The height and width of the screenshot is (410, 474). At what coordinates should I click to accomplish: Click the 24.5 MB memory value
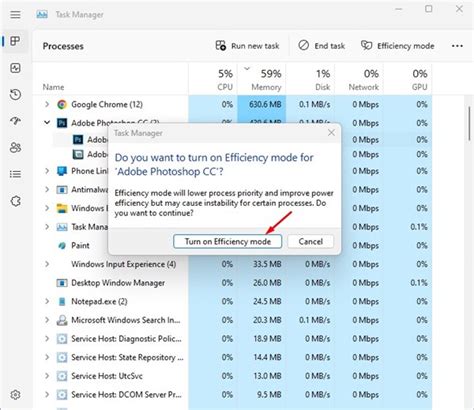(267, 302)
